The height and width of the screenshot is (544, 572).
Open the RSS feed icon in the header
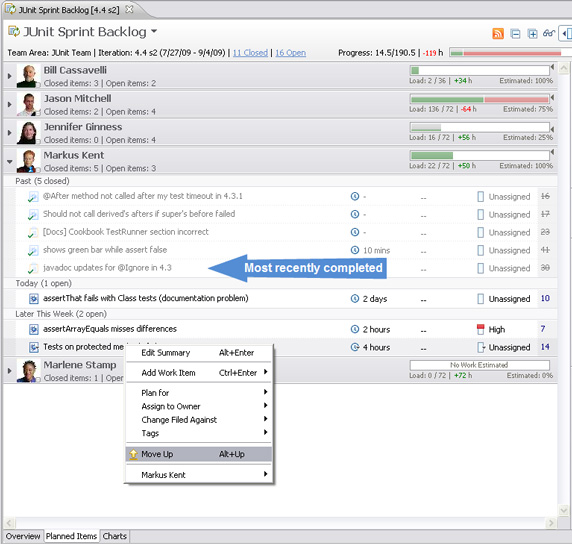coord(498,34)
